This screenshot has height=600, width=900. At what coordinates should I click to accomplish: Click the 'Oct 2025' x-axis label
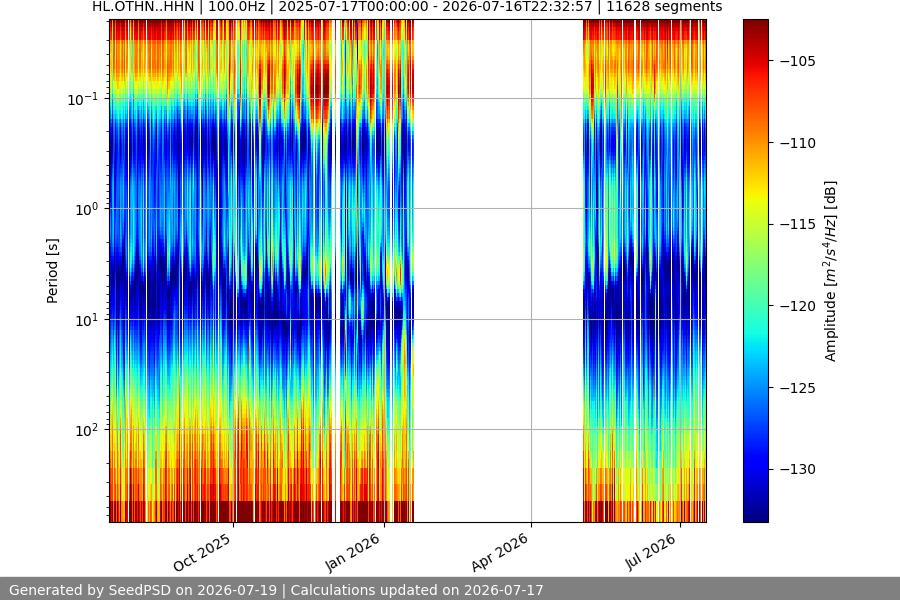(202, 552)
